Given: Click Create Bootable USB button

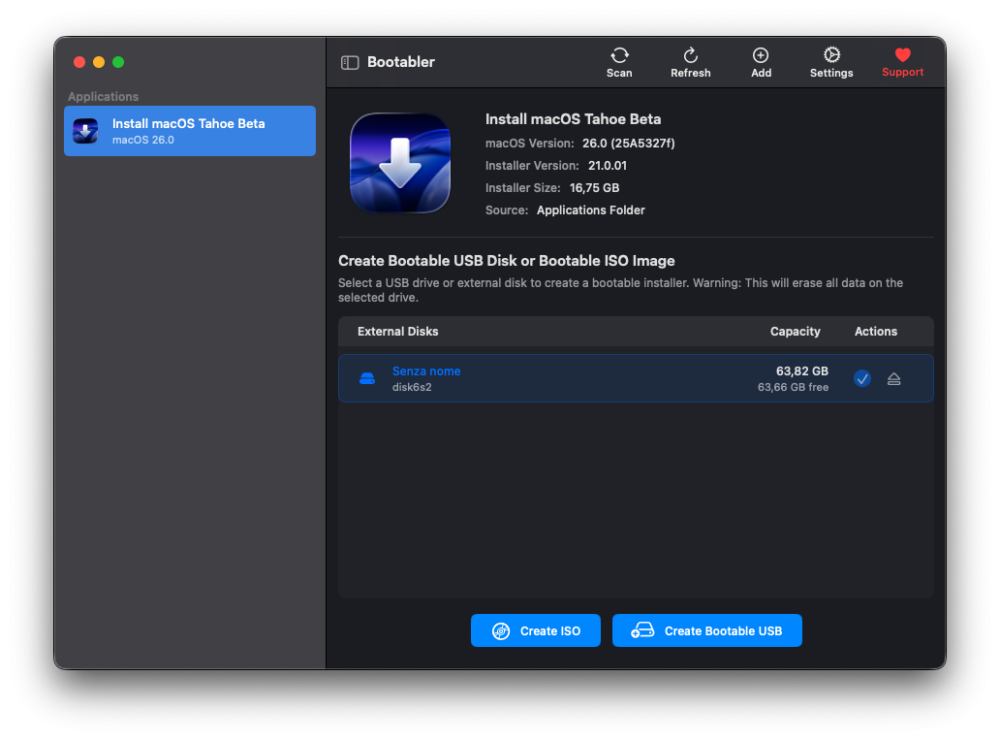Looking at the screenshot, I should pyautogui.click(x=707, y=631).
